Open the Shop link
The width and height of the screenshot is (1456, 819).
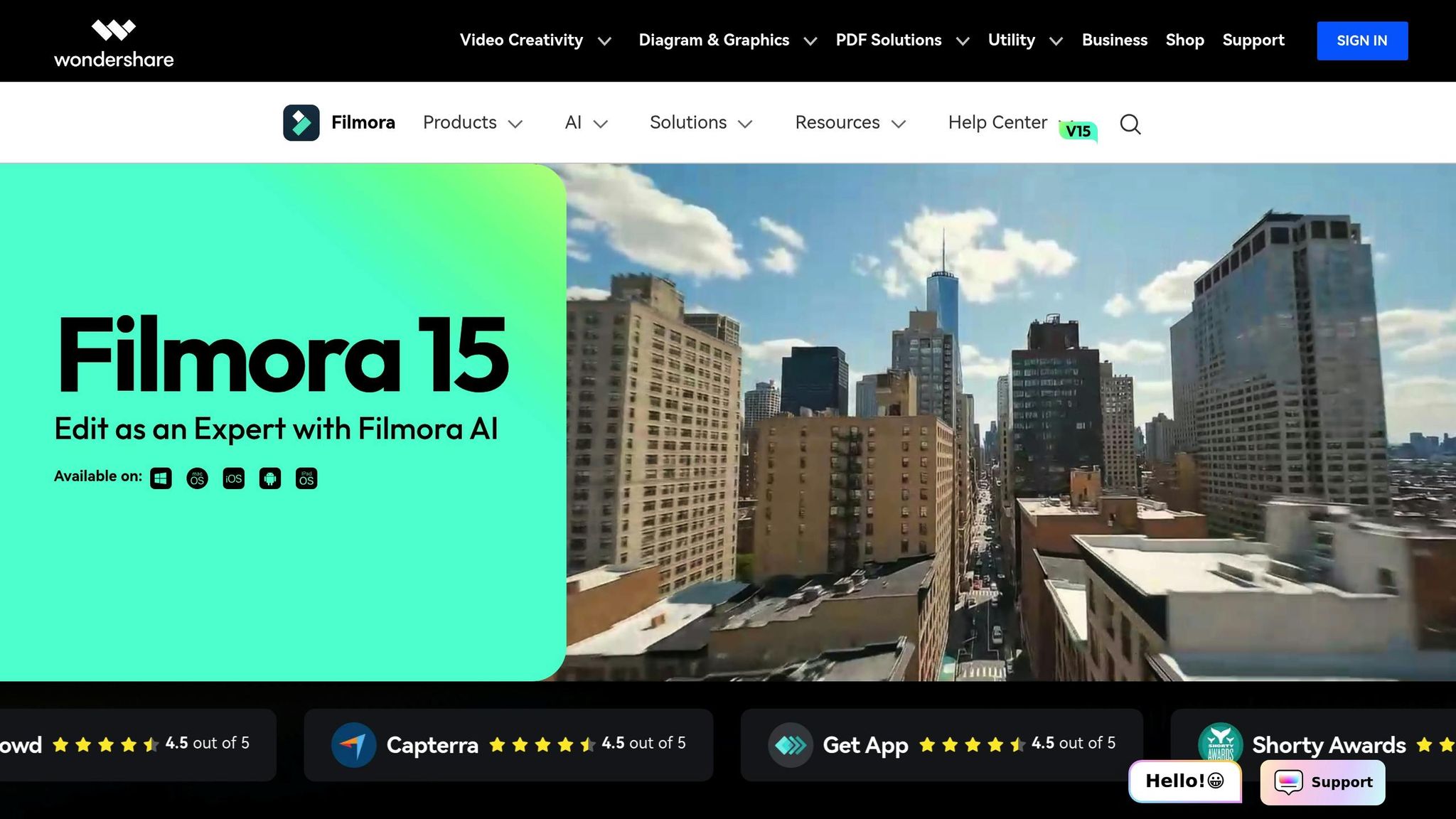point(1185,41)
